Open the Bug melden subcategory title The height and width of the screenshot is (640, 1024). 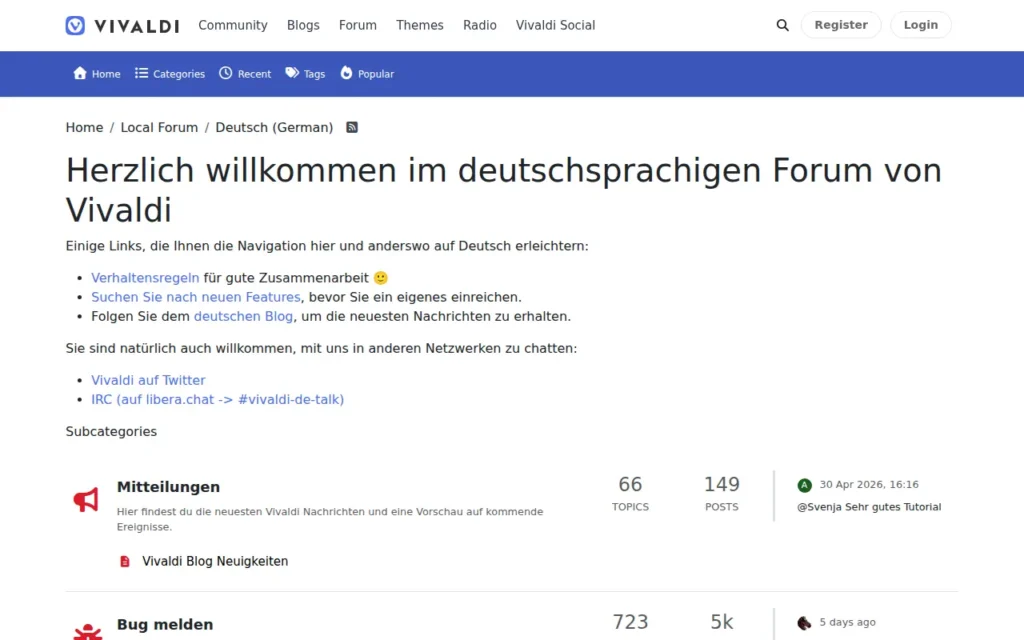tap(165, 625)
